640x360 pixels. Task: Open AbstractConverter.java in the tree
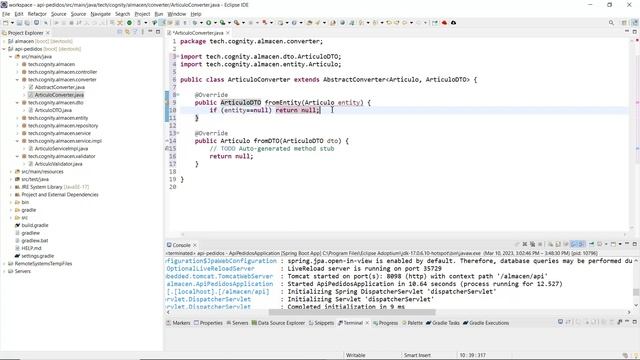[x=60, y=87]
